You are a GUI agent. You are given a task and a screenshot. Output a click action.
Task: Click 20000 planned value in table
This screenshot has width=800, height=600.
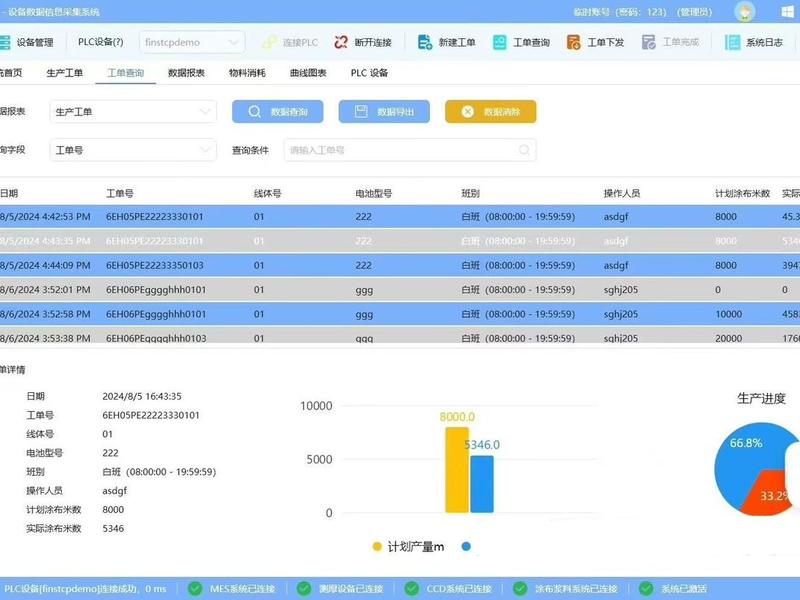[x=729, y=338]
